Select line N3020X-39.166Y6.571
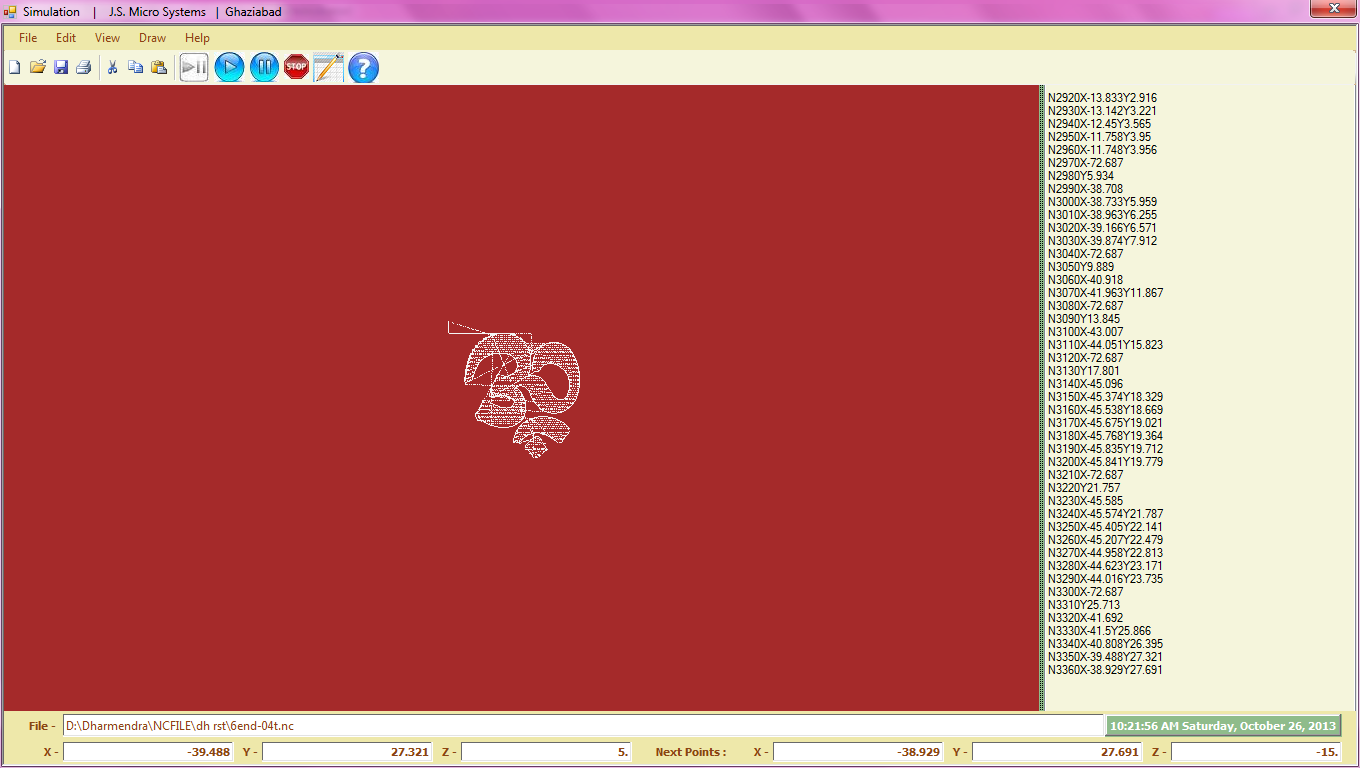 [1102, 227]
